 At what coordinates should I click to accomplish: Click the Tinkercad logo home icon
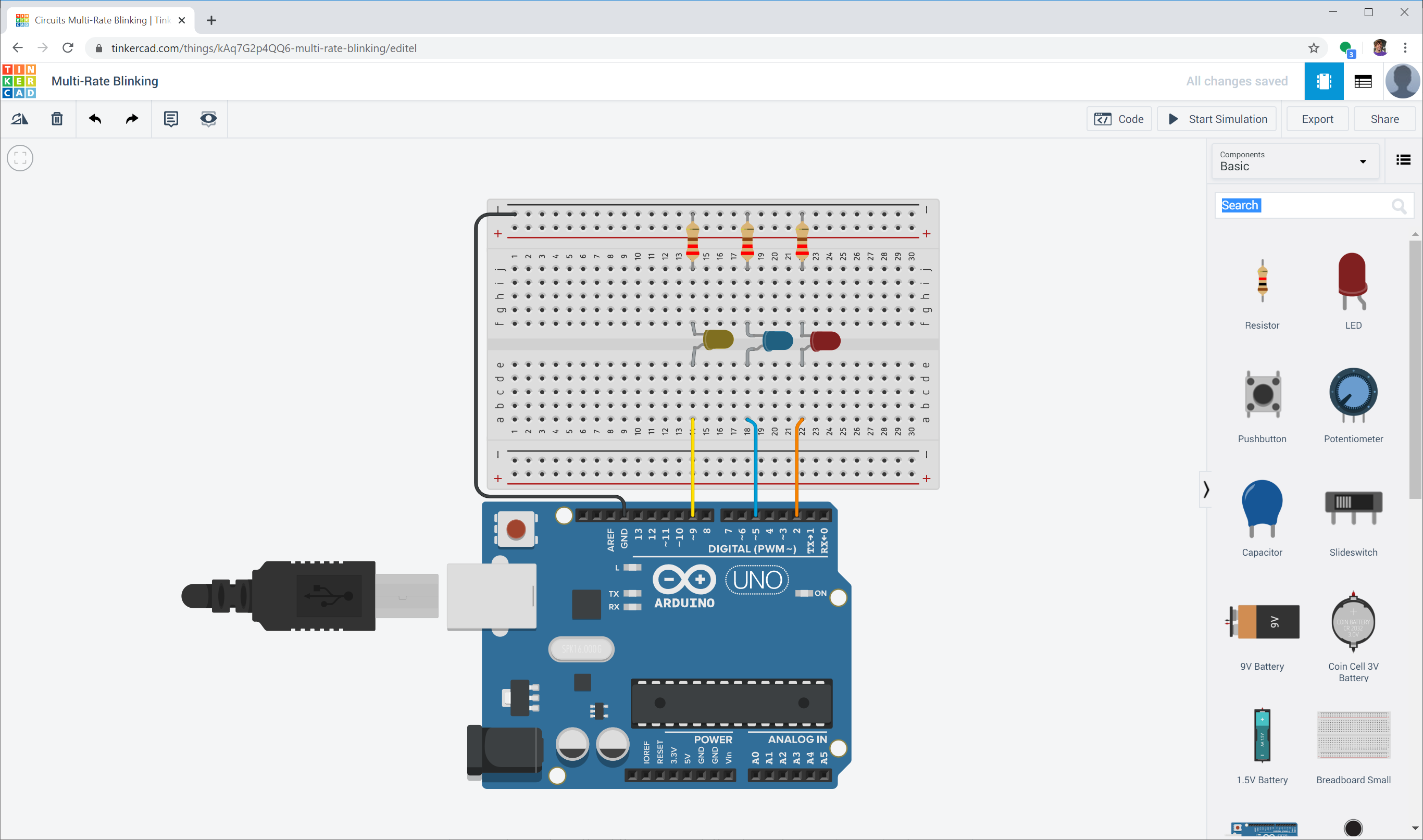(20, 80)
